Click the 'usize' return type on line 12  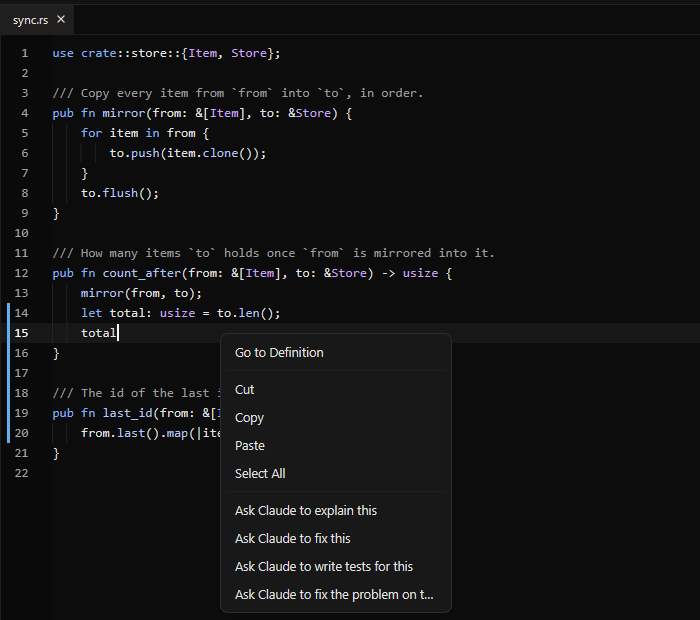(421, 273)
